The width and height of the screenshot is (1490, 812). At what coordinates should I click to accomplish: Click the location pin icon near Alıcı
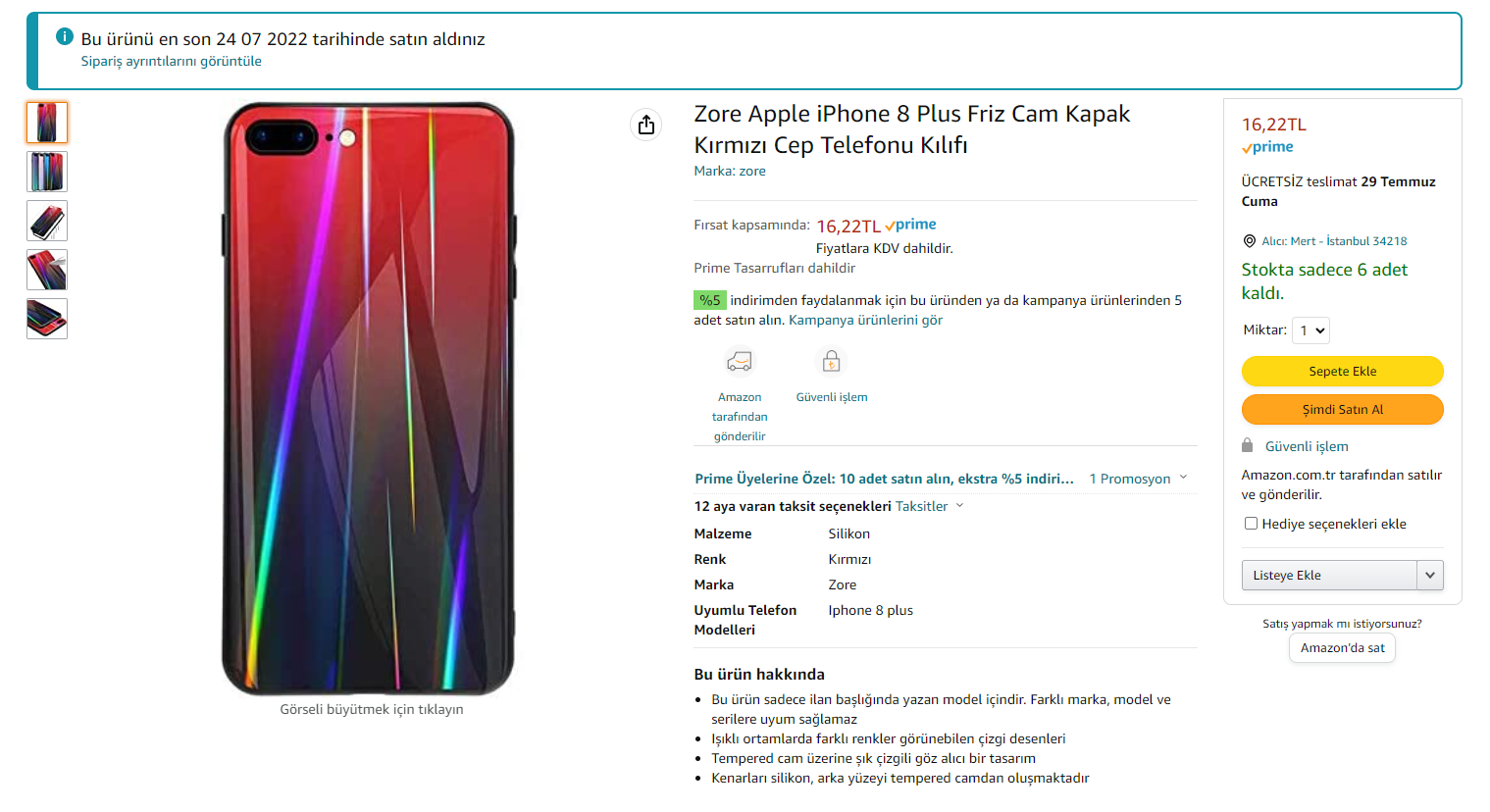pos(1249,241)
